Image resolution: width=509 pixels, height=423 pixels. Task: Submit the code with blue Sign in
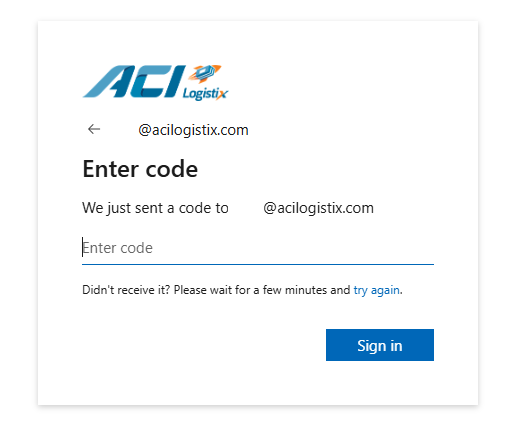380,345
